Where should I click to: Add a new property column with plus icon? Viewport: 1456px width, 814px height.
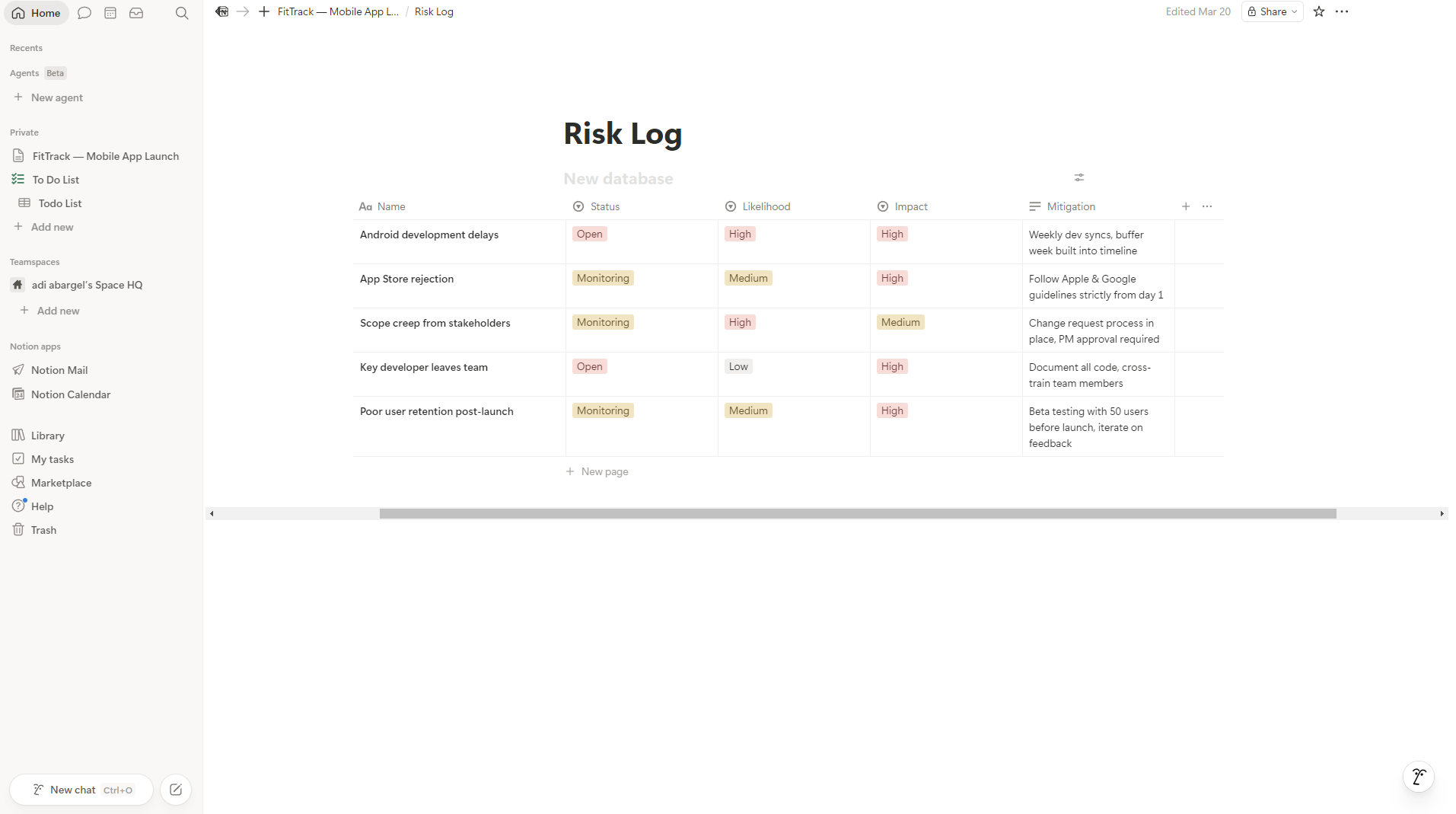pos(1185,206)
